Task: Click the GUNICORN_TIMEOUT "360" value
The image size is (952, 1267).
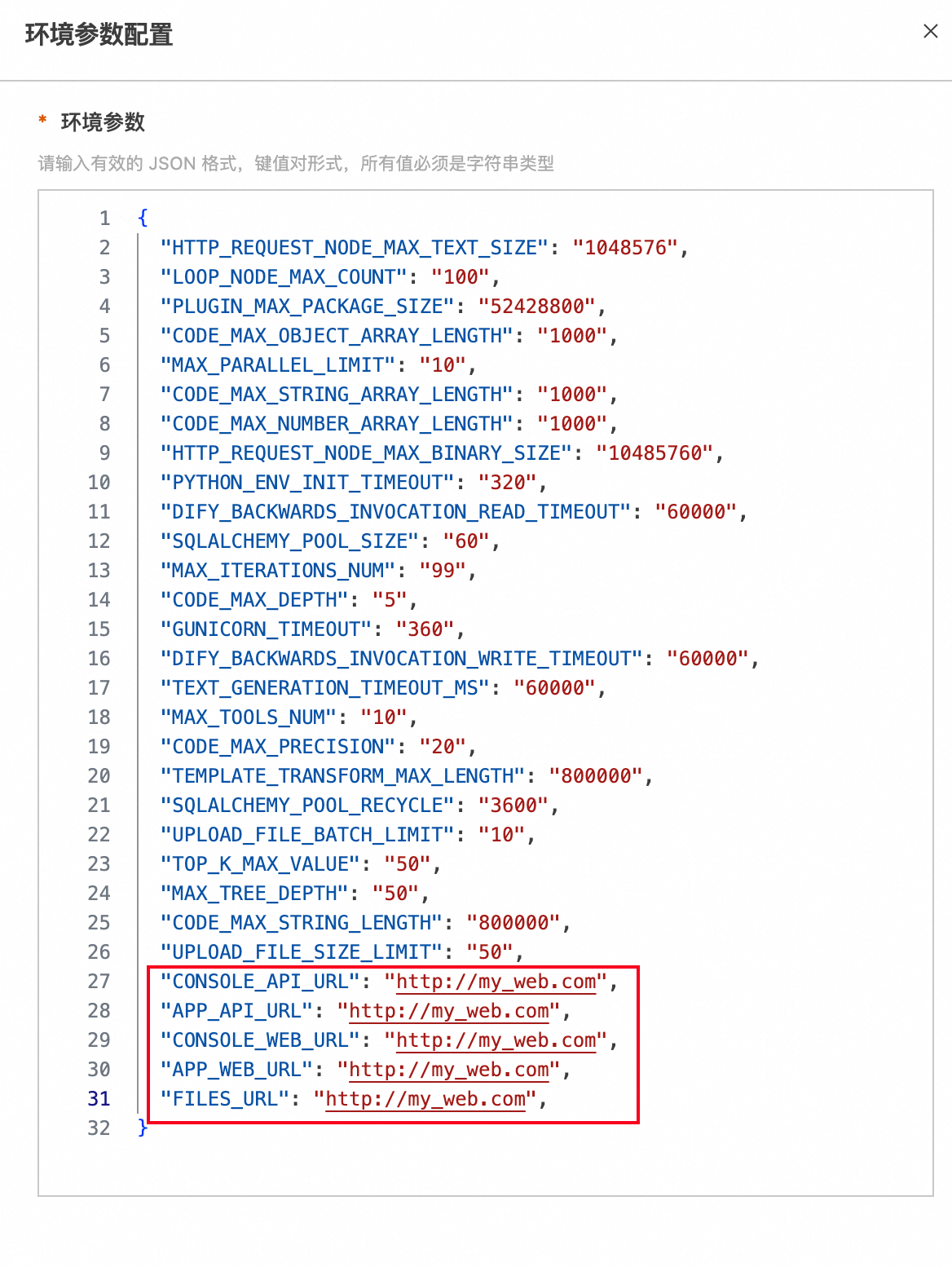Action: click(x=425, y=629)
